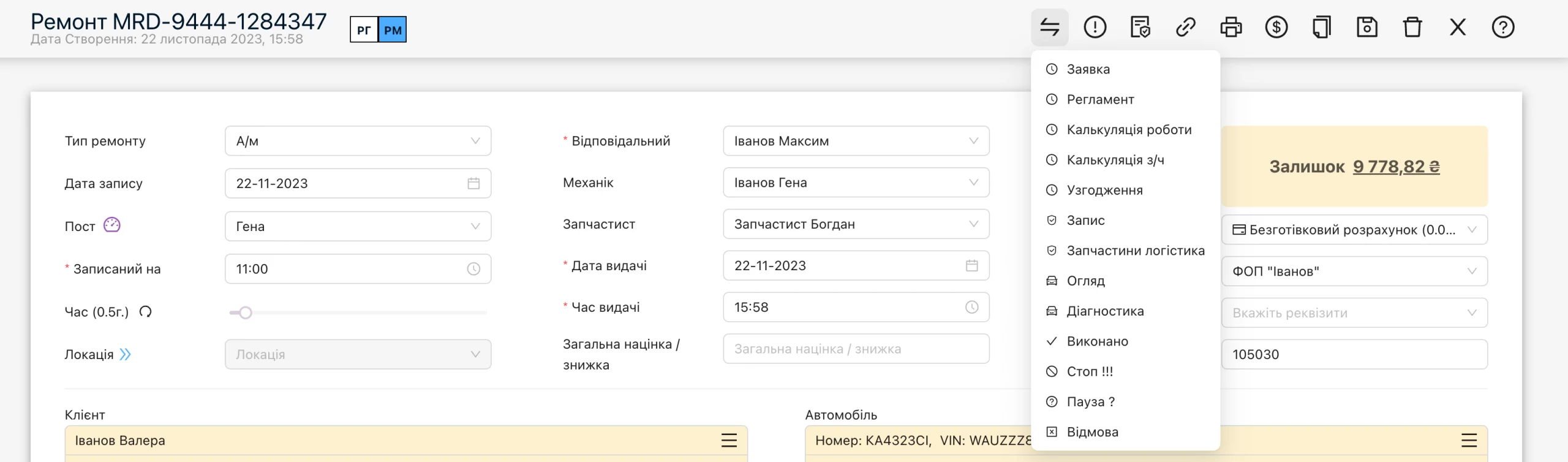Screen dimensions: 1568x462
Task: Expand Тип ремонту dropdown
Action: pyautogui.click(x=358, y=141)
